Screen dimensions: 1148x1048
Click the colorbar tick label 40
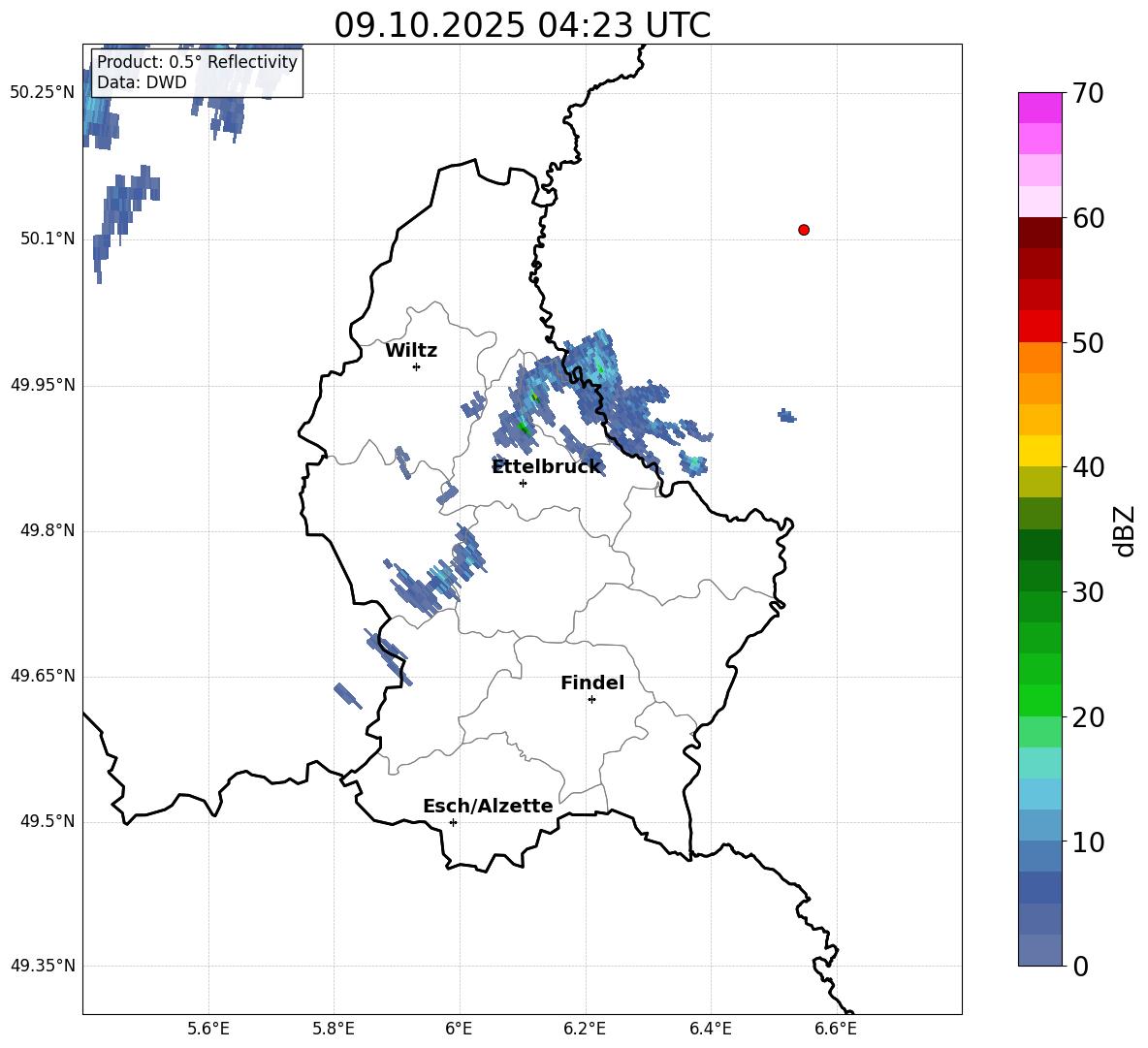[x=1087, y=467]
